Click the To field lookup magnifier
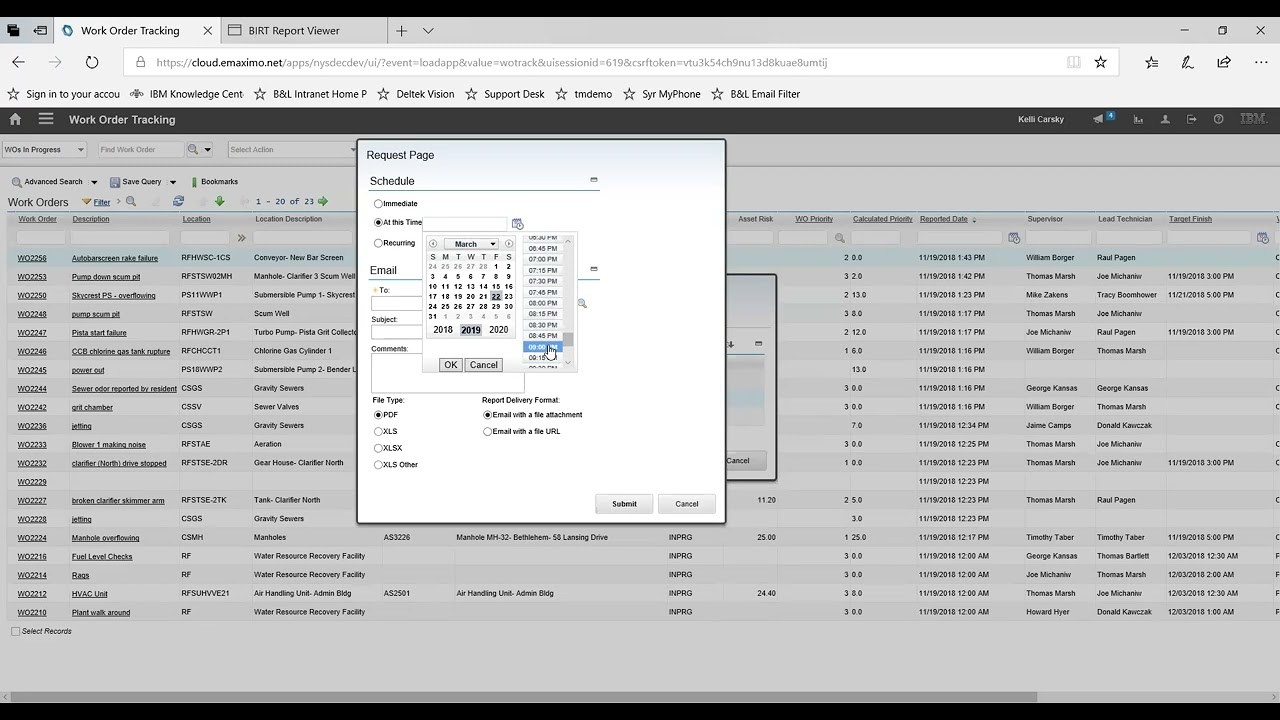 [581, 303]
